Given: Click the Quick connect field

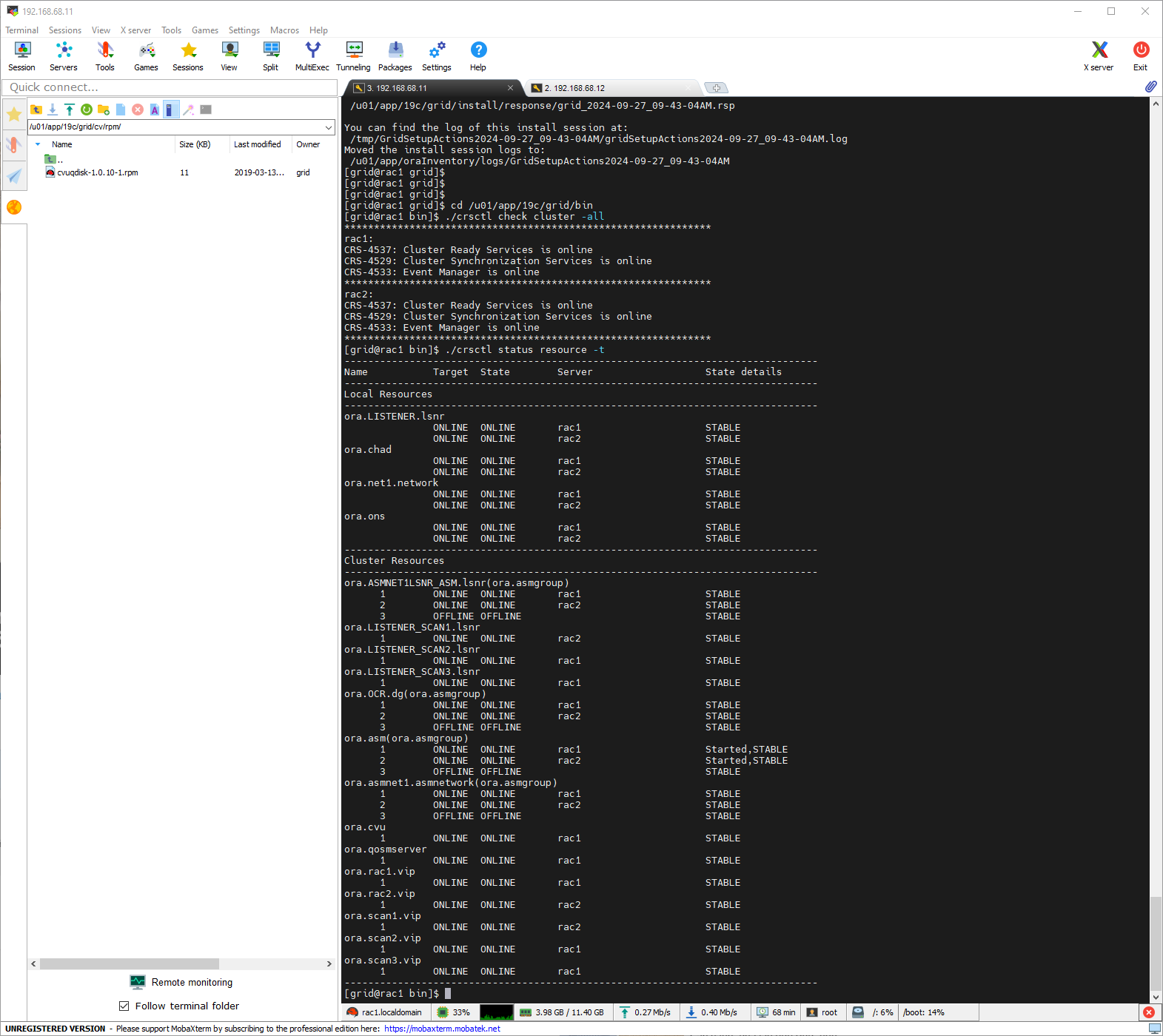Looking at the screenshot, I should (x=170, y=87).
